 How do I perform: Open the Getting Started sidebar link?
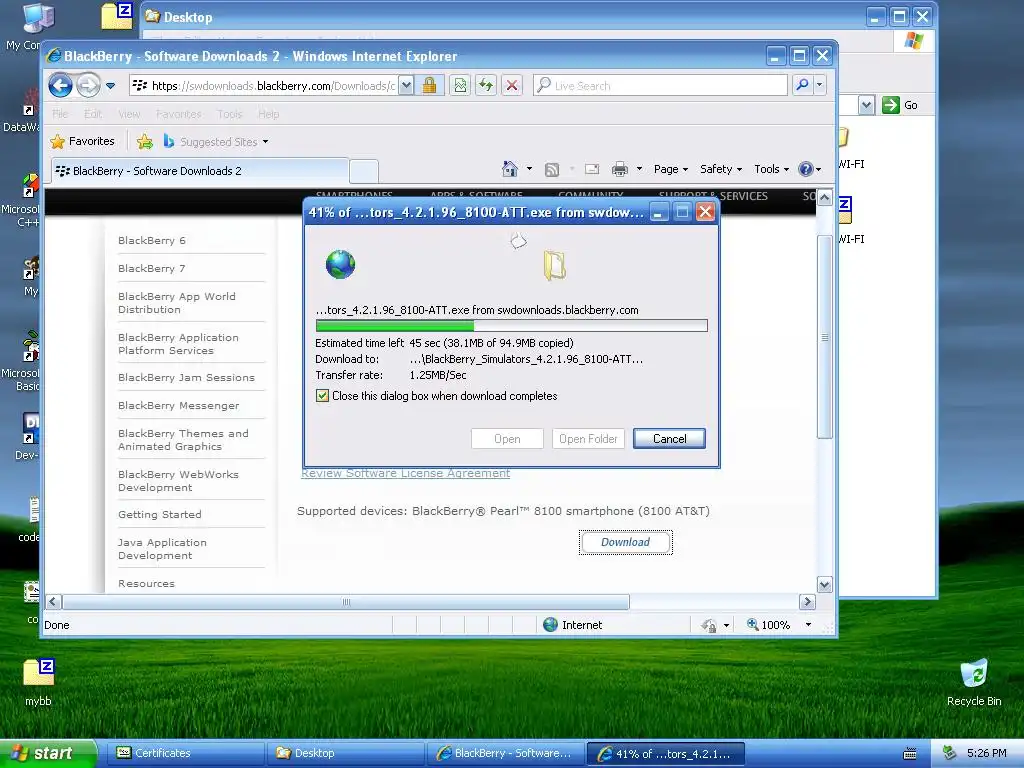tap(160, 515)
